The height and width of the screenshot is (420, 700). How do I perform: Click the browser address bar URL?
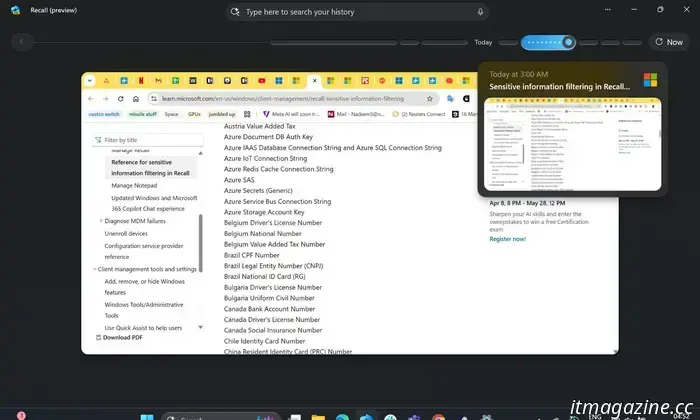point(283,99)
